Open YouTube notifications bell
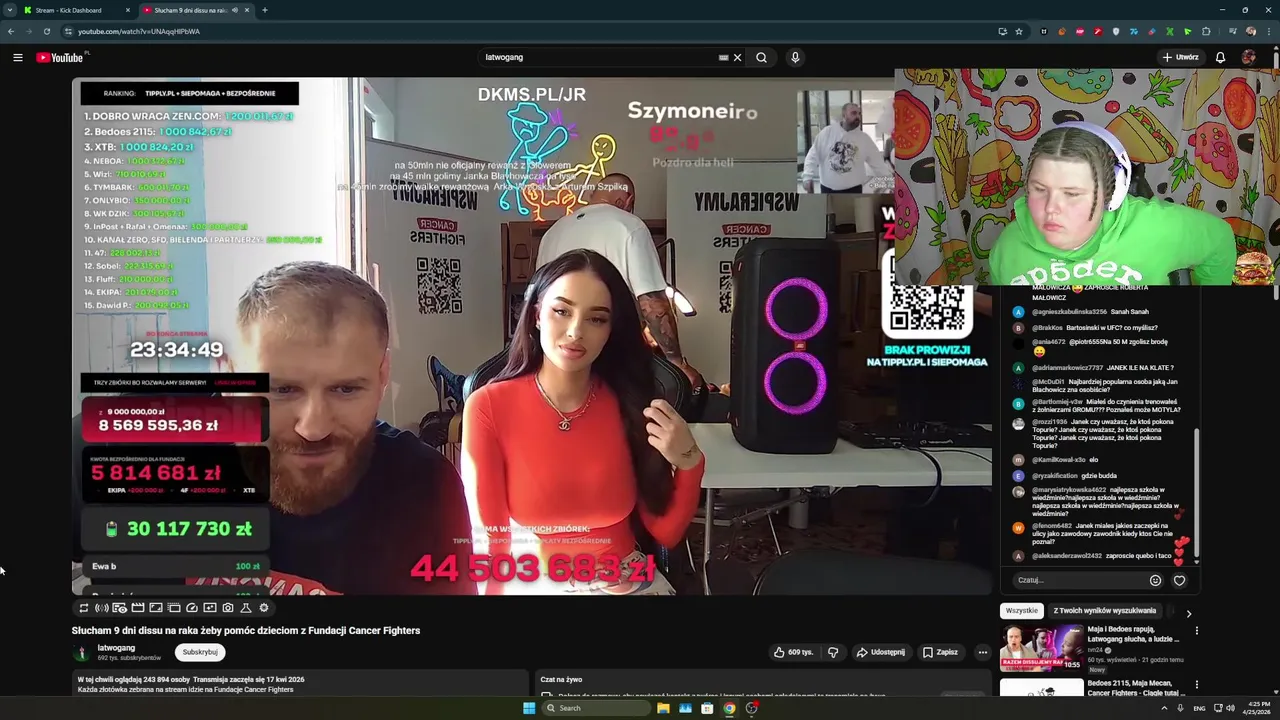 coord(1220,57)
